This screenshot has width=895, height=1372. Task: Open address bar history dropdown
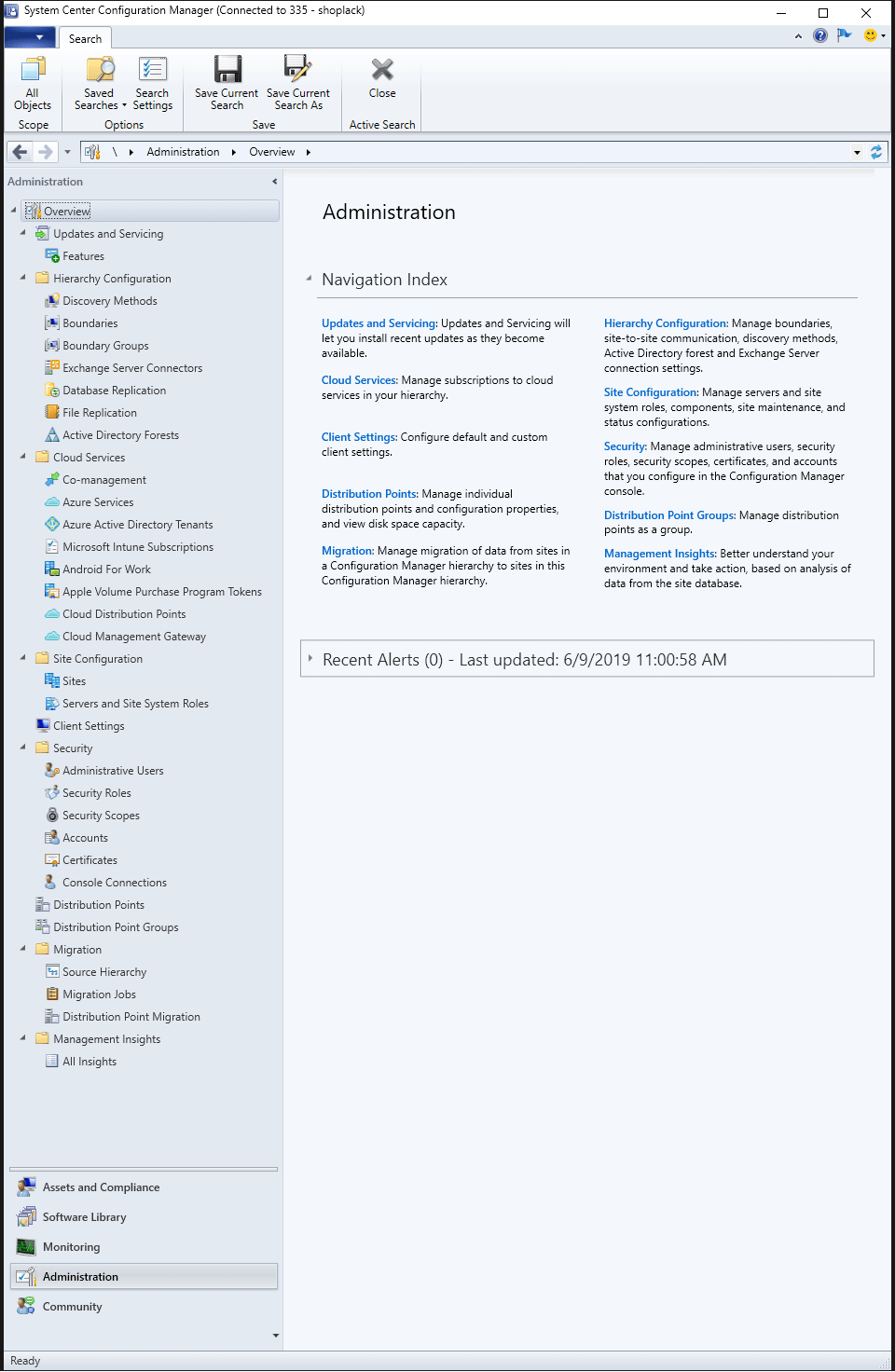click(857, 152)
